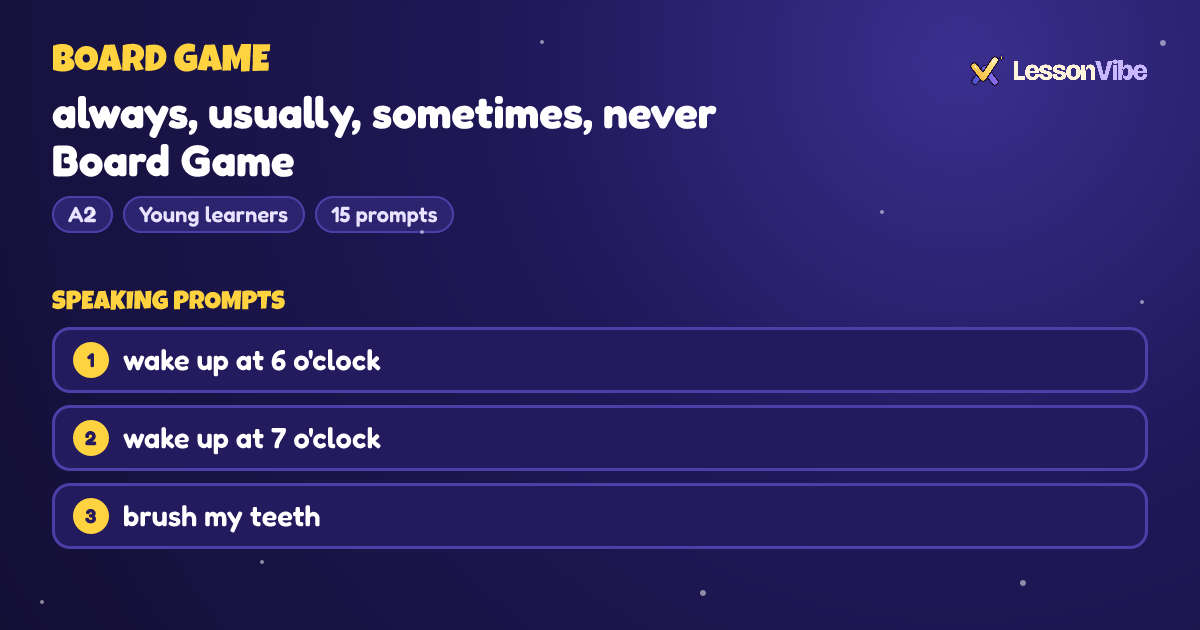Open the "wake up at 6 o'clock" prompt card
This screenshot has width=1200, height=630.
(600, 360)
